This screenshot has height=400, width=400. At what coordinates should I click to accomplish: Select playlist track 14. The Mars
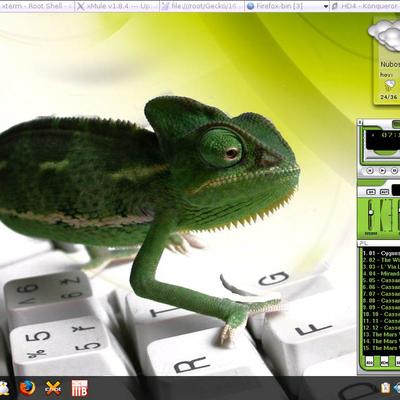click(x=381, y=341)
